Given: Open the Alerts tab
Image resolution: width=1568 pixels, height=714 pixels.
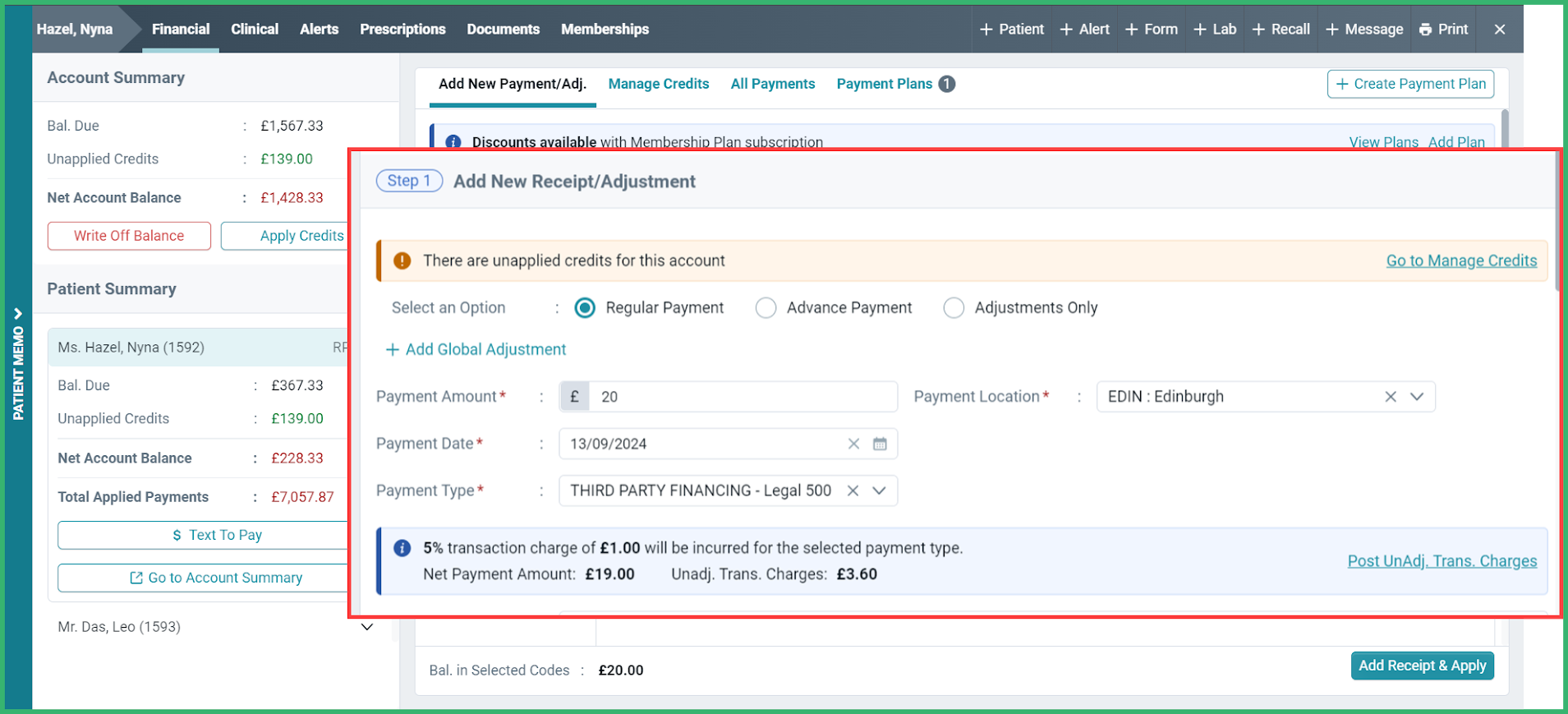Looking at the screenshot, I should tap(319, 30).
